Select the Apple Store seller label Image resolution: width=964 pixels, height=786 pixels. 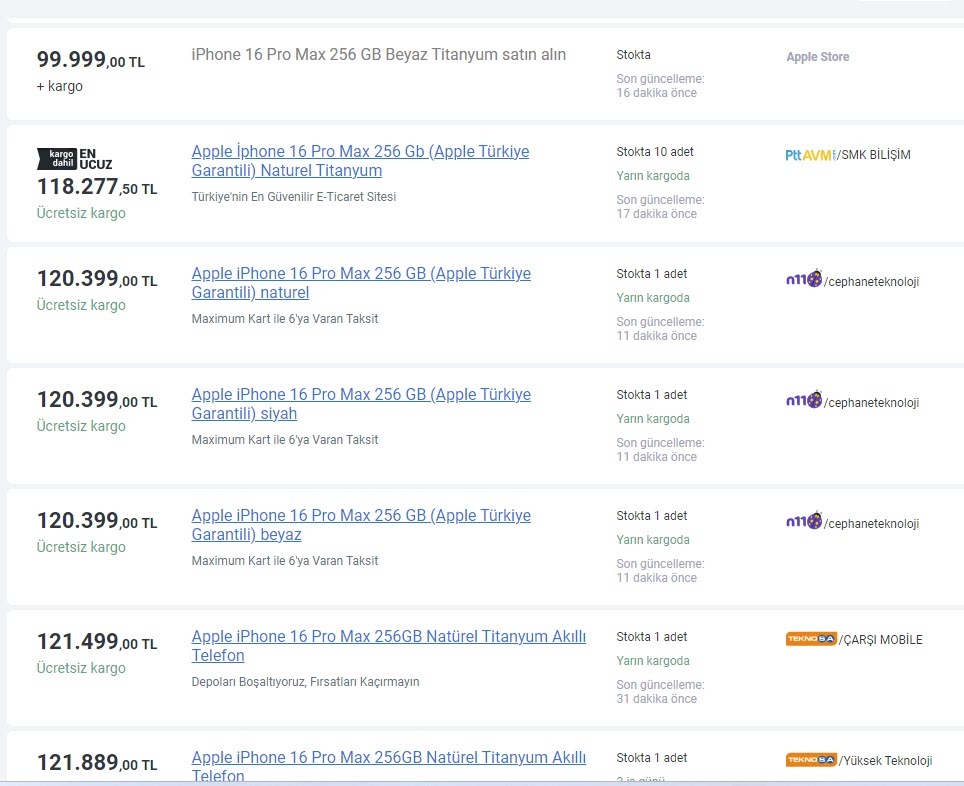(817, 57)
